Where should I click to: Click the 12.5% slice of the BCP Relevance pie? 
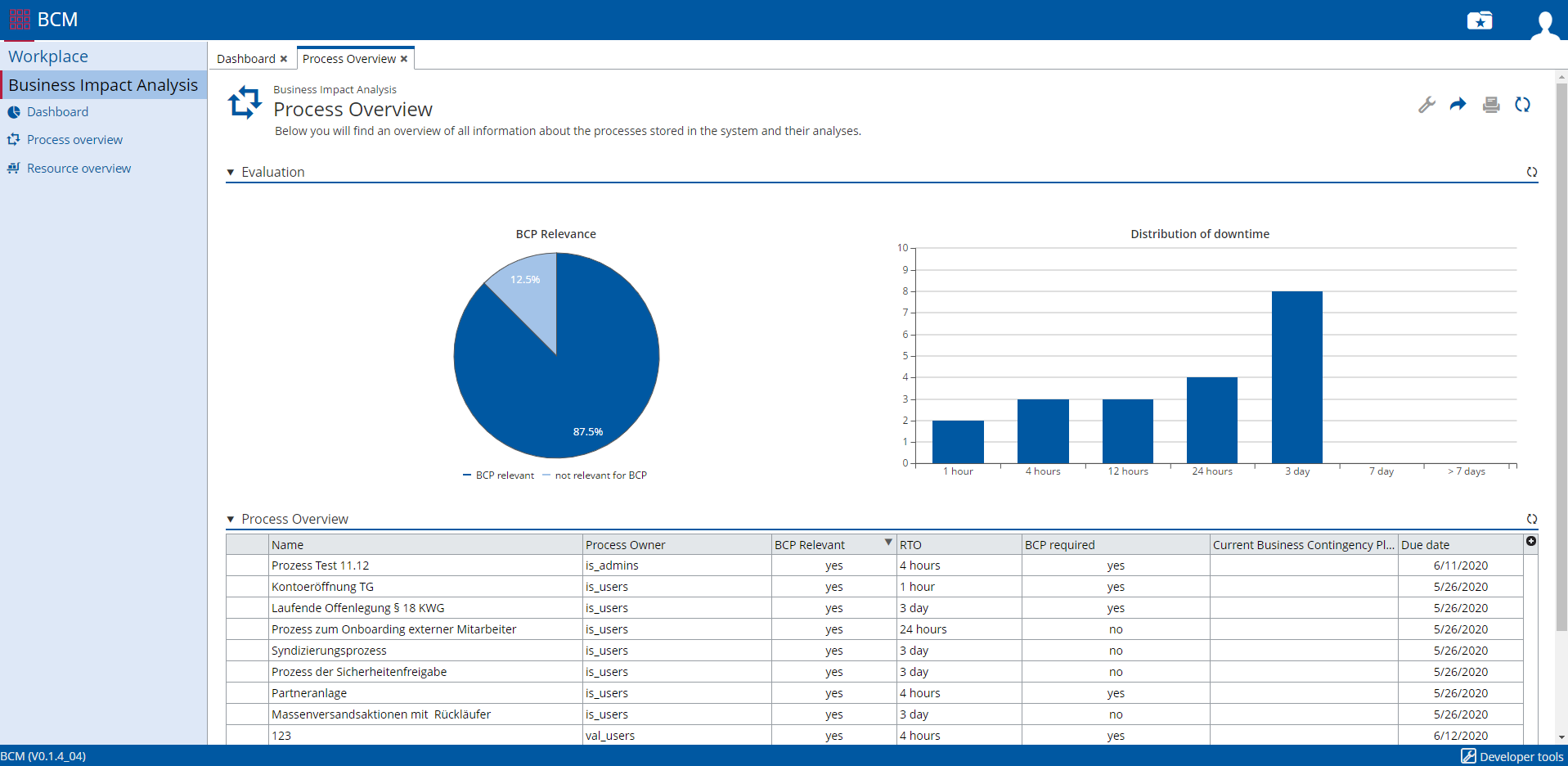coord(524,279)
